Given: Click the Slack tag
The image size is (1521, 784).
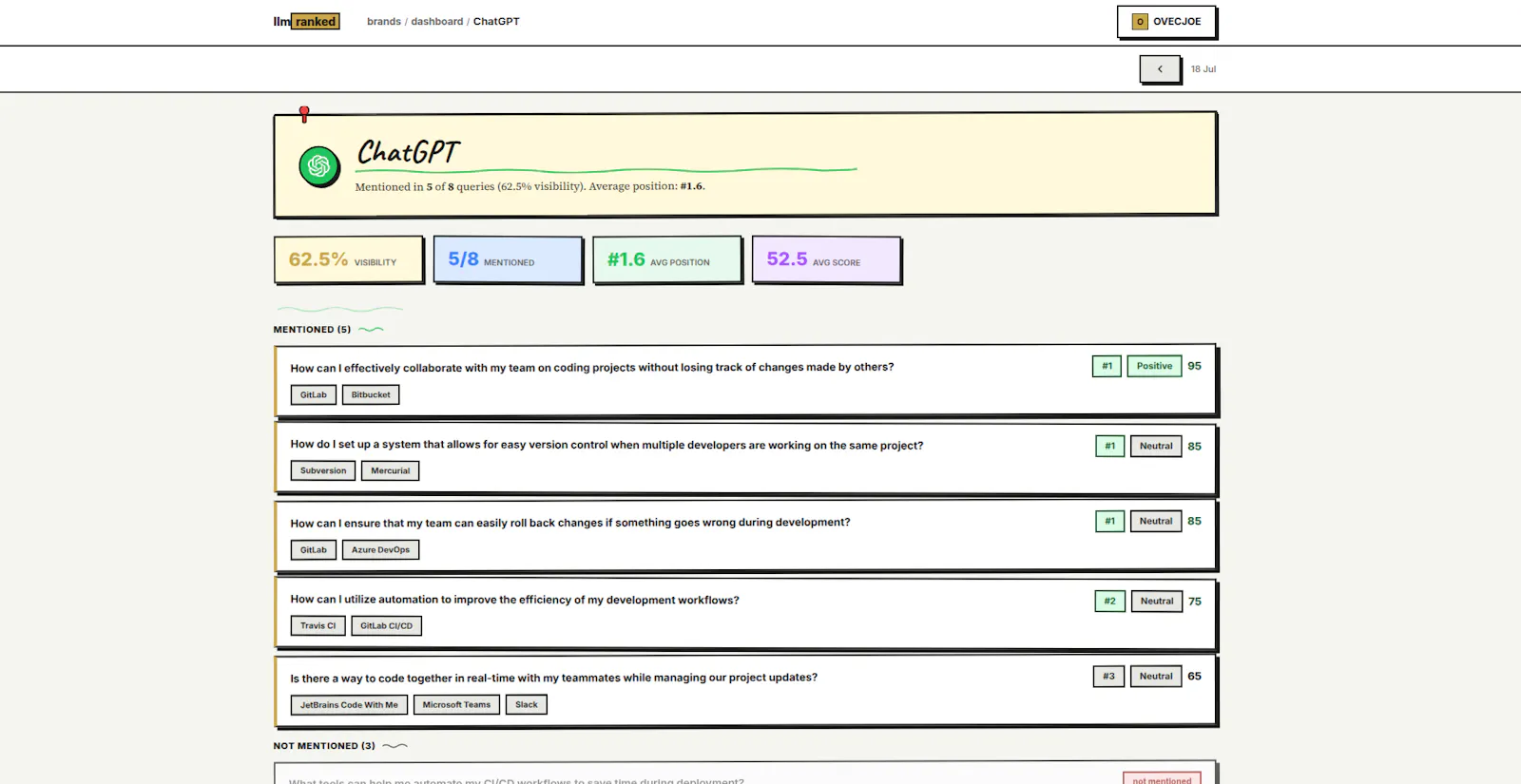Looking at the screenshot, I should click(527, 704).
